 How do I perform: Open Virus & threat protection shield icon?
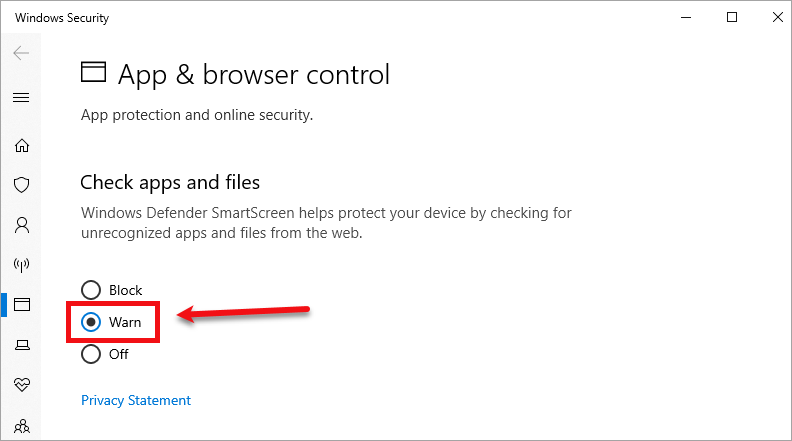(21, 185)
